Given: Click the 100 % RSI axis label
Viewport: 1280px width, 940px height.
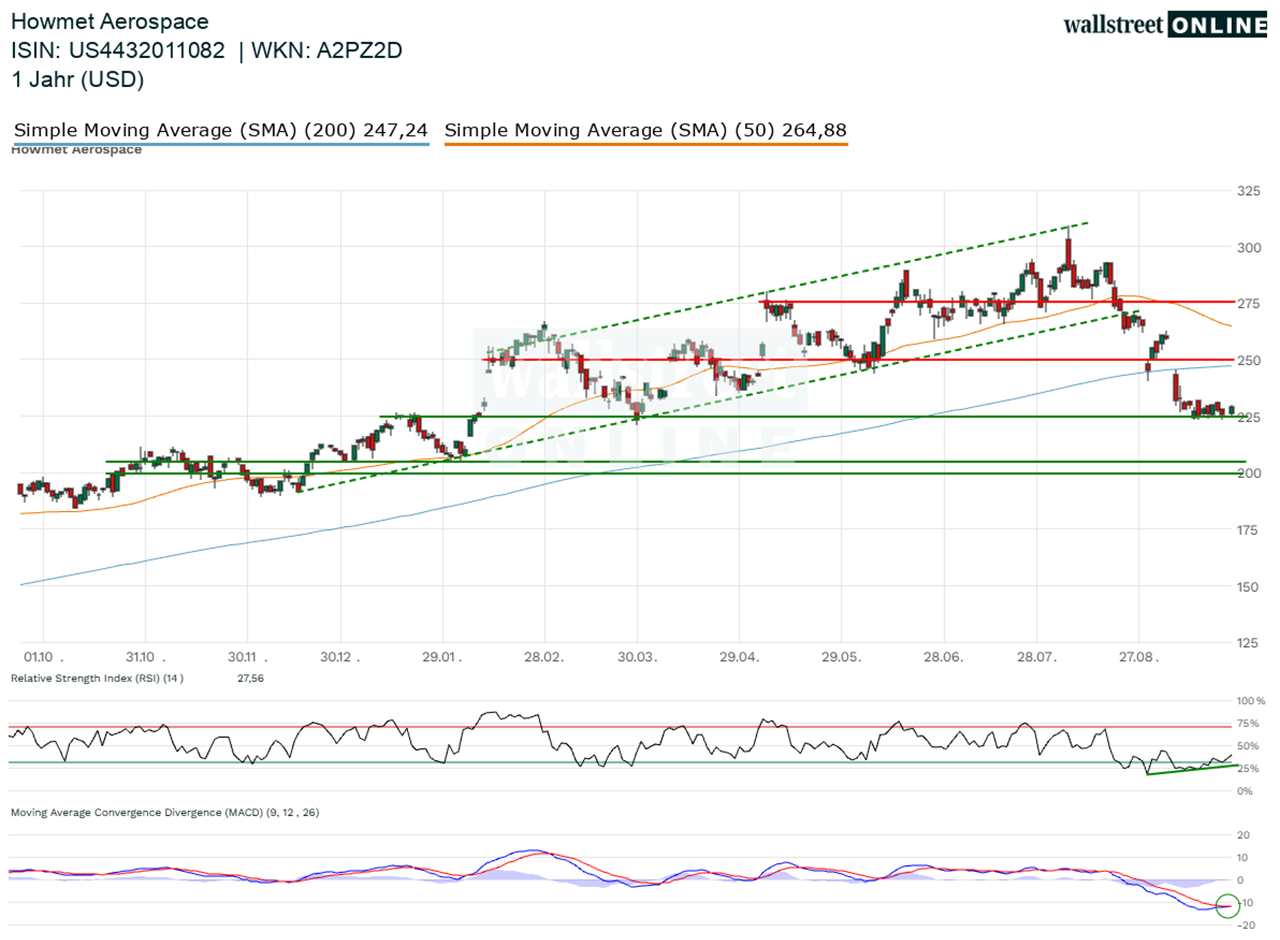Looking at the screenshot, I should point(1251,701).
